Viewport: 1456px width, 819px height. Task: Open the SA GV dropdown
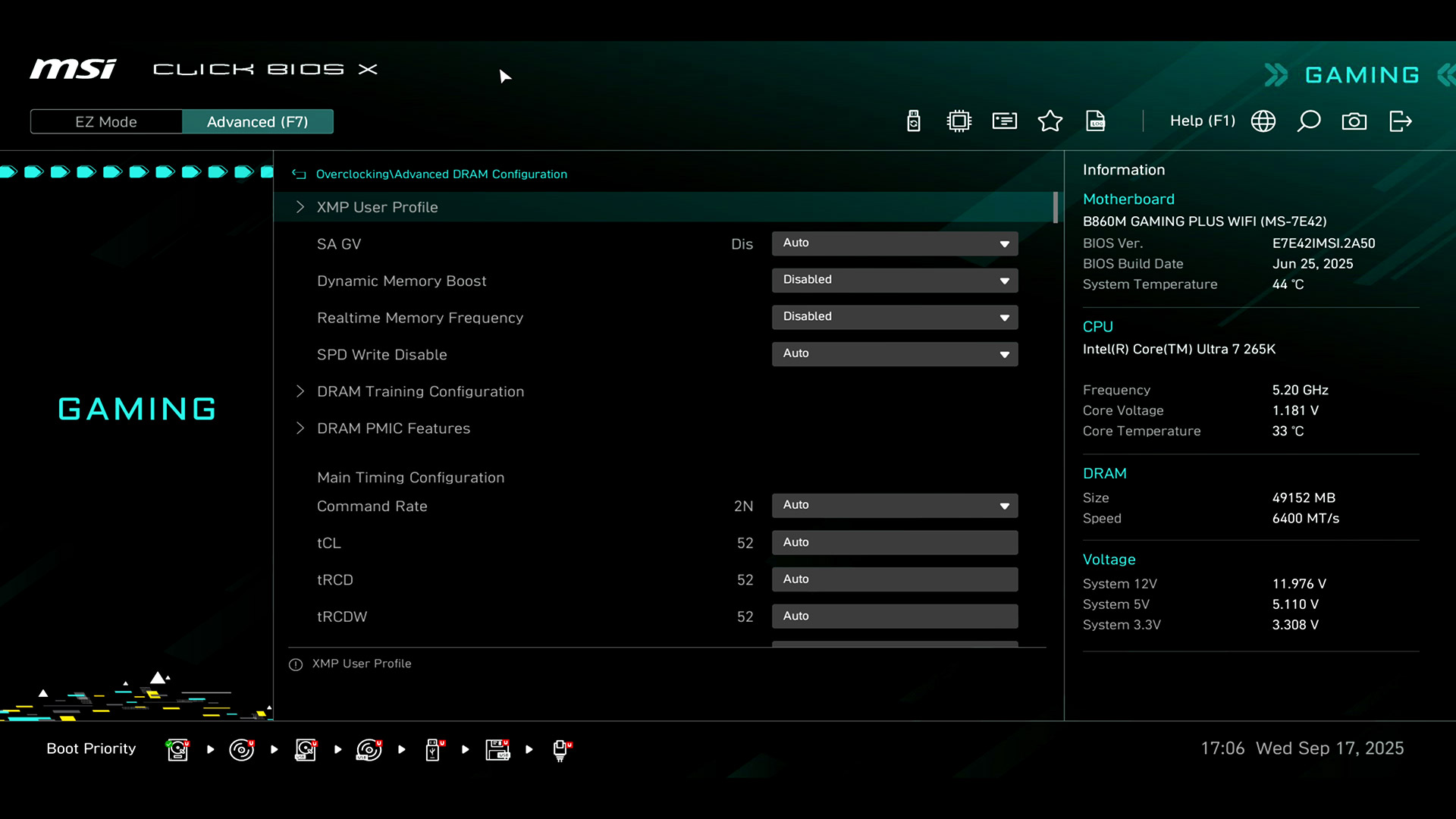[x=895, y=243]
